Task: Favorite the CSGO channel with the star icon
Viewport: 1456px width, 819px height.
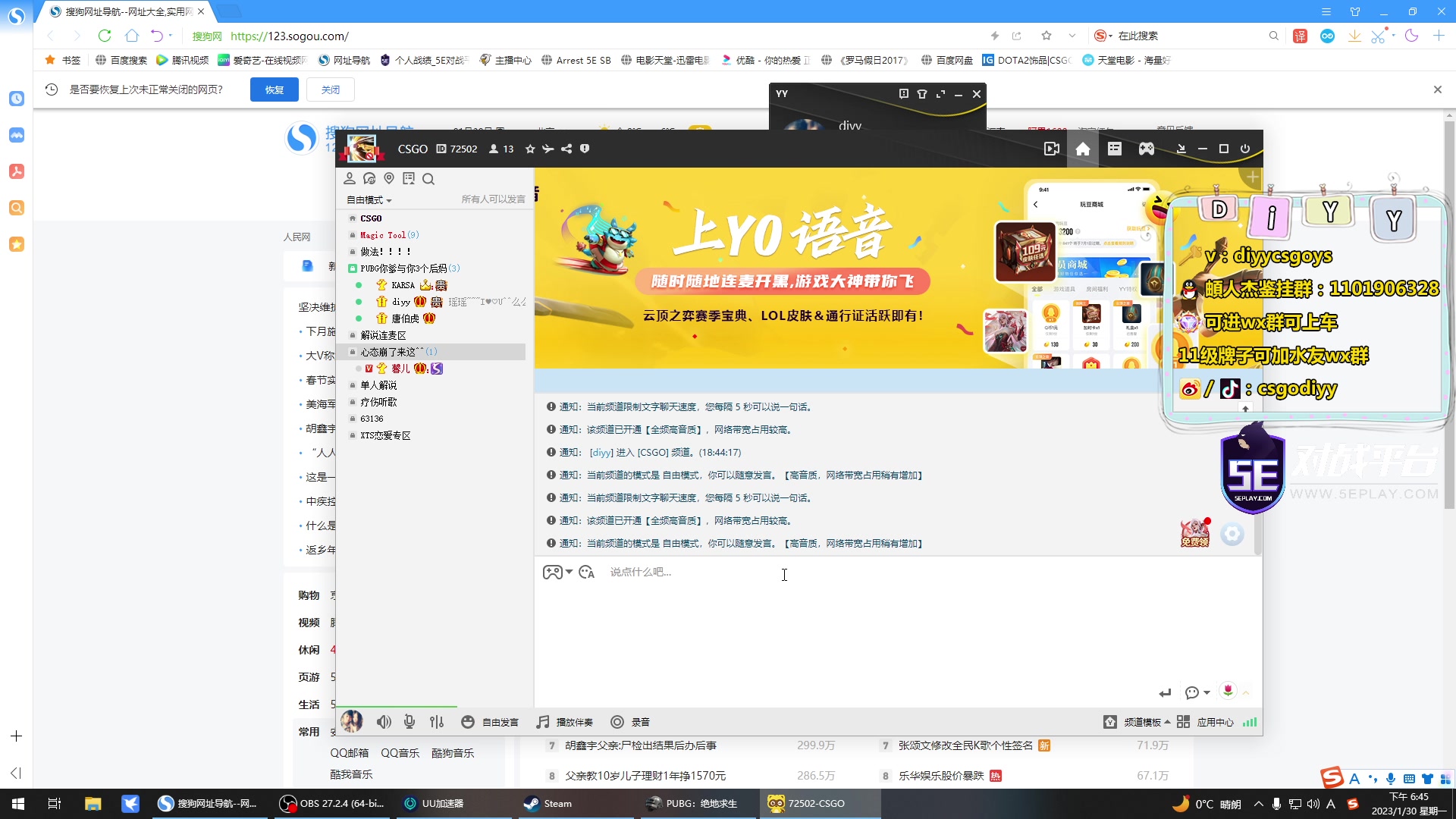Action: pos(530,149)
